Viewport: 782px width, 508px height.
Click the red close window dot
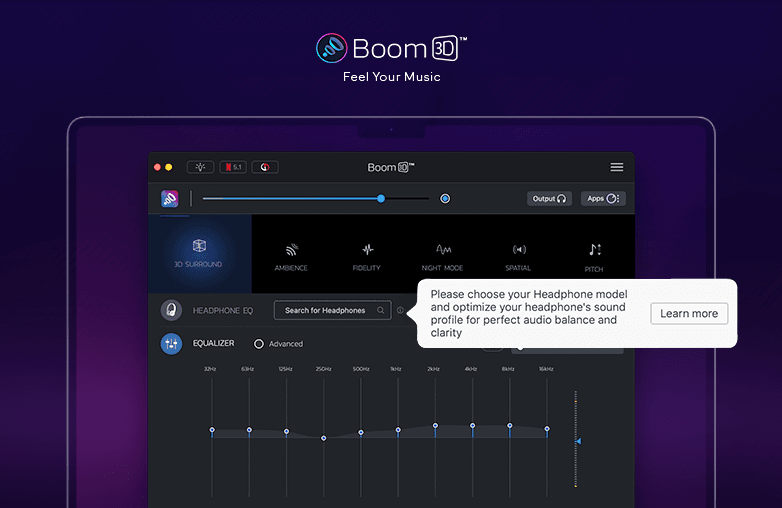tap(157, 167)
